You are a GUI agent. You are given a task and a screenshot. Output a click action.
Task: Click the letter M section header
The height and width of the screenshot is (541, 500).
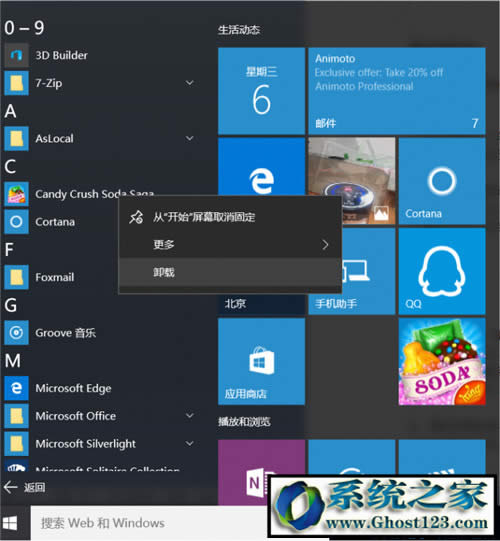(x=13, y=361)
